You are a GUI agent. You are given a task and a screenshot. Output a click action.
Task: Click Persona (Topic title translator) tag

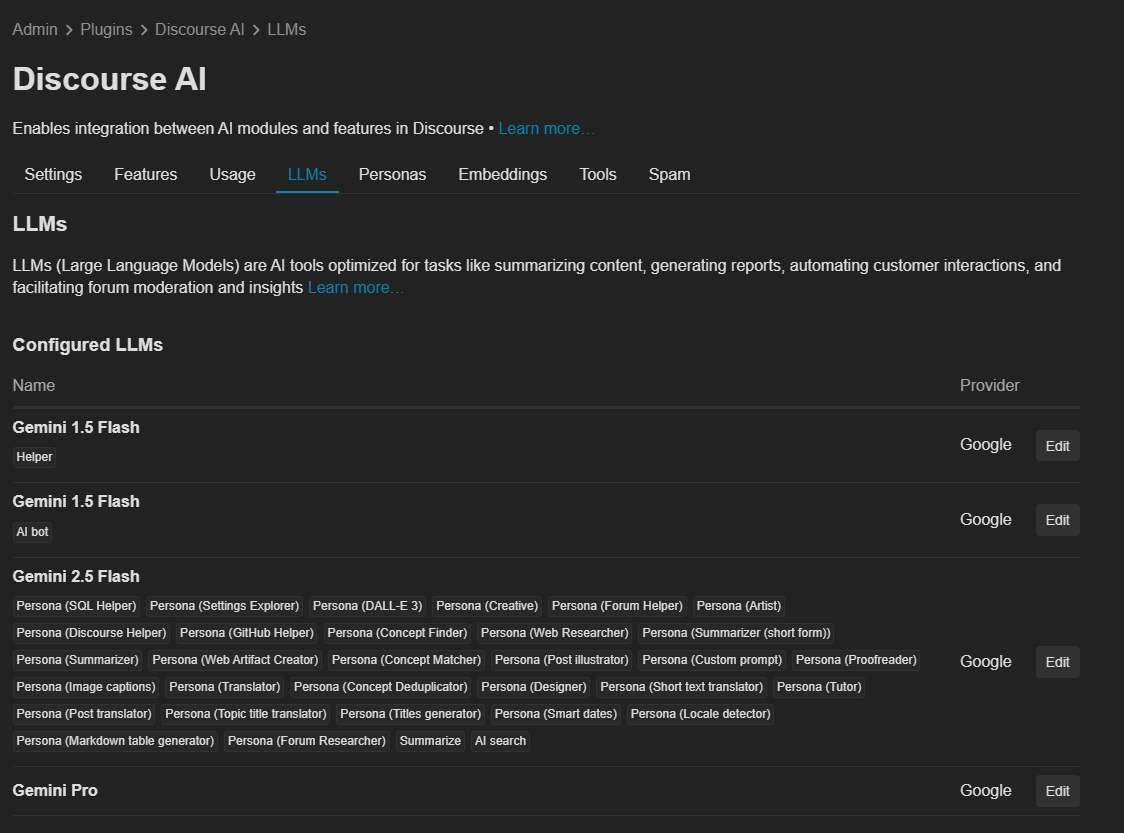[x=246, y=714]
